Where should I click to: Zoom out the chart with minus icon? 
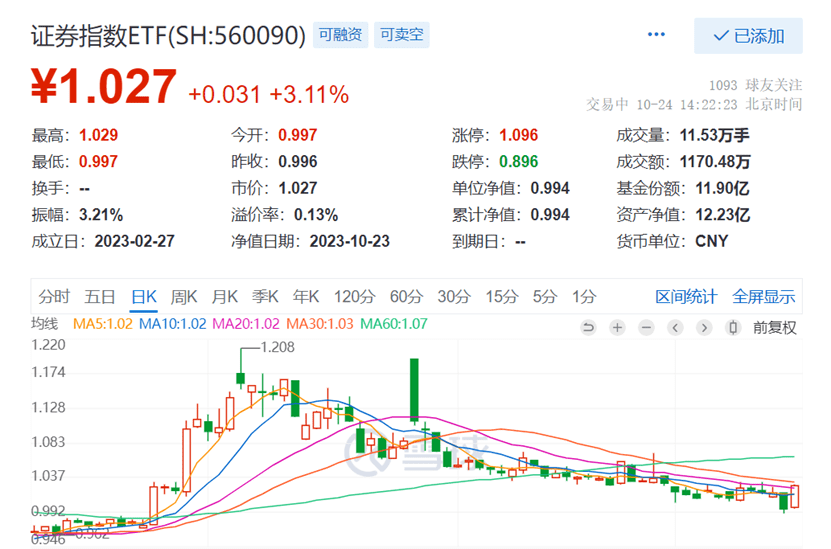pyautogui.click(x=647, y=327)
